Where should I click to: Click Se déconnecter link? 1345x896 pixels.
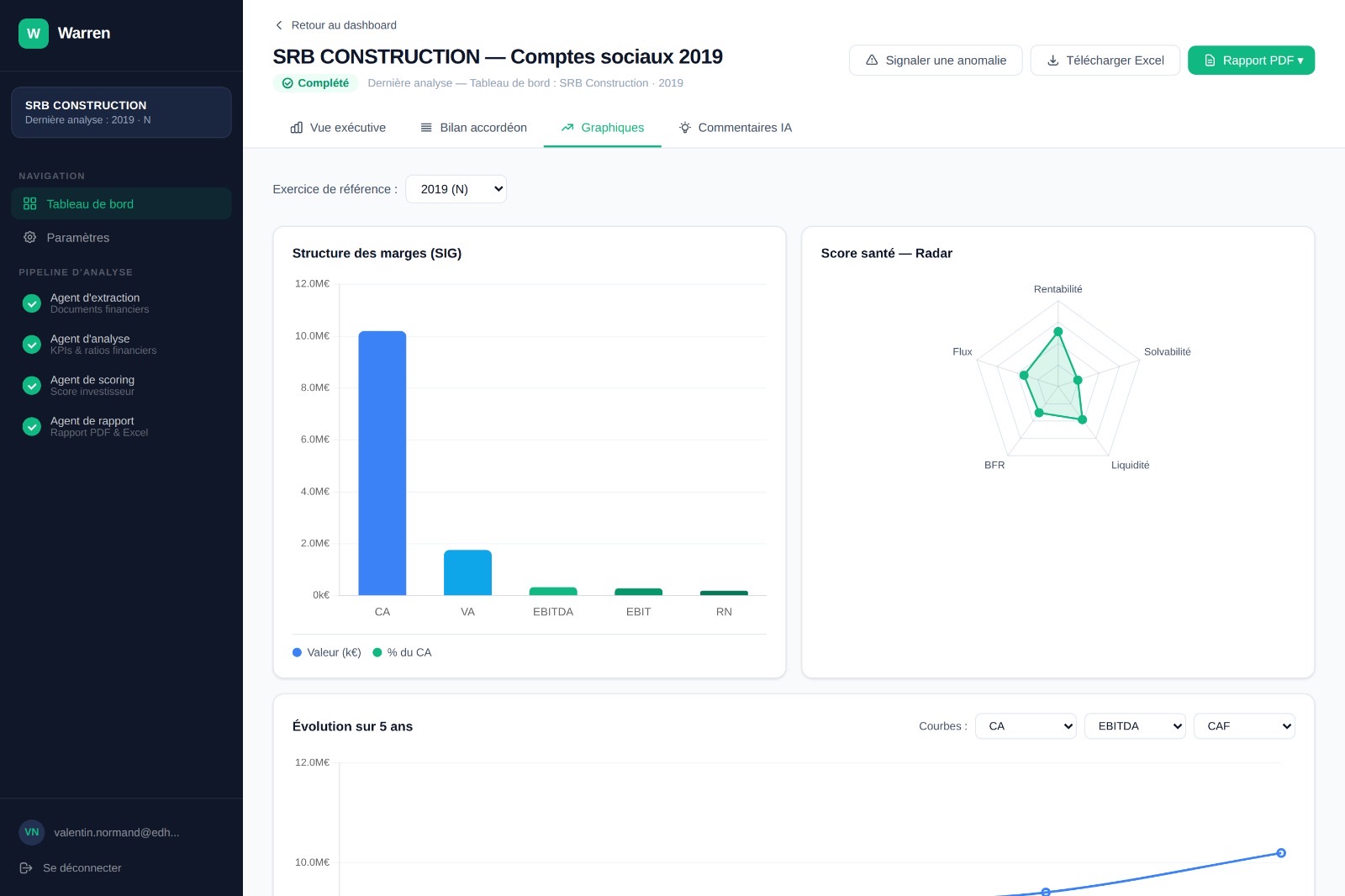point(71,868)
